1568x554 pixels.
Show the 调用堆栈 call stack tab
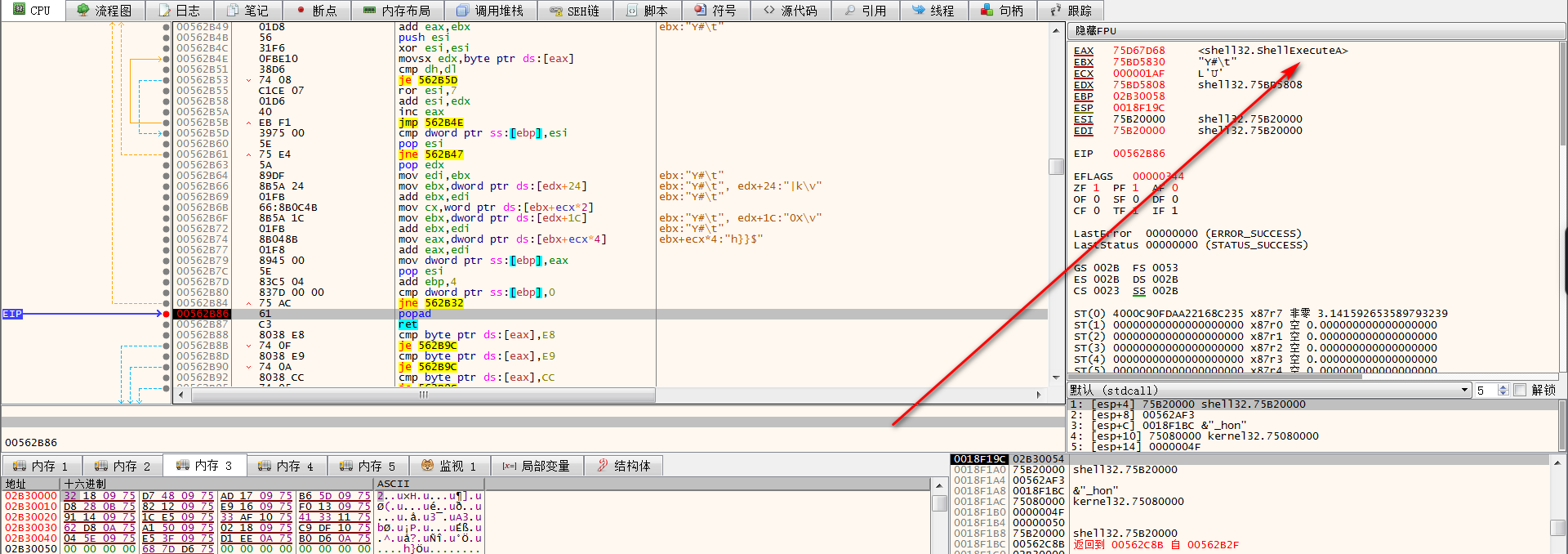490,11
